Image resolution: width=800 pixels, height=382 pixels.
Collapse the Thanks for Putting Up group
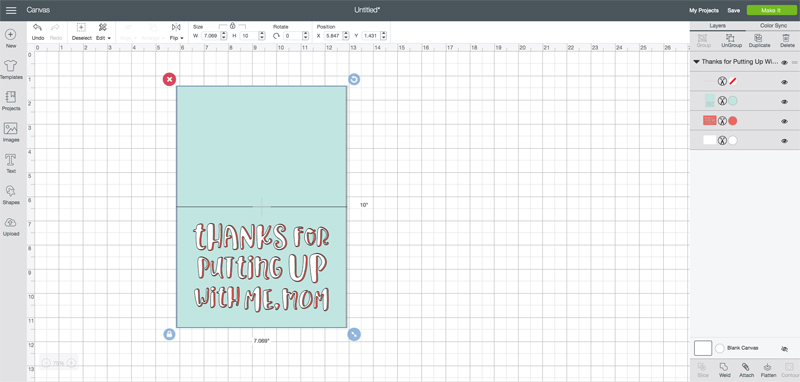(x=696, y=62)
